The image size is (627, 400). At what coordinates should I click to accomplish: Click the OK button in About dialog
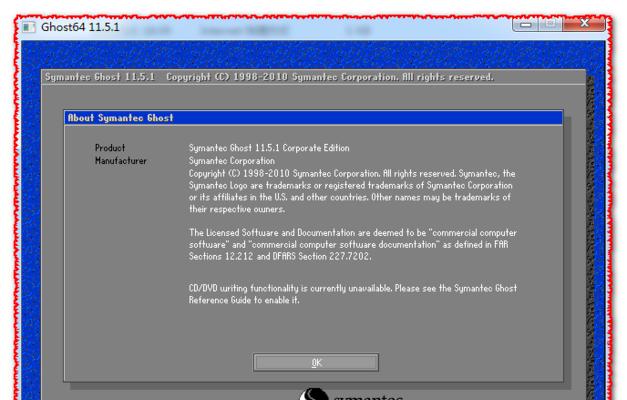pyautogui.click(x=316, y=362)
